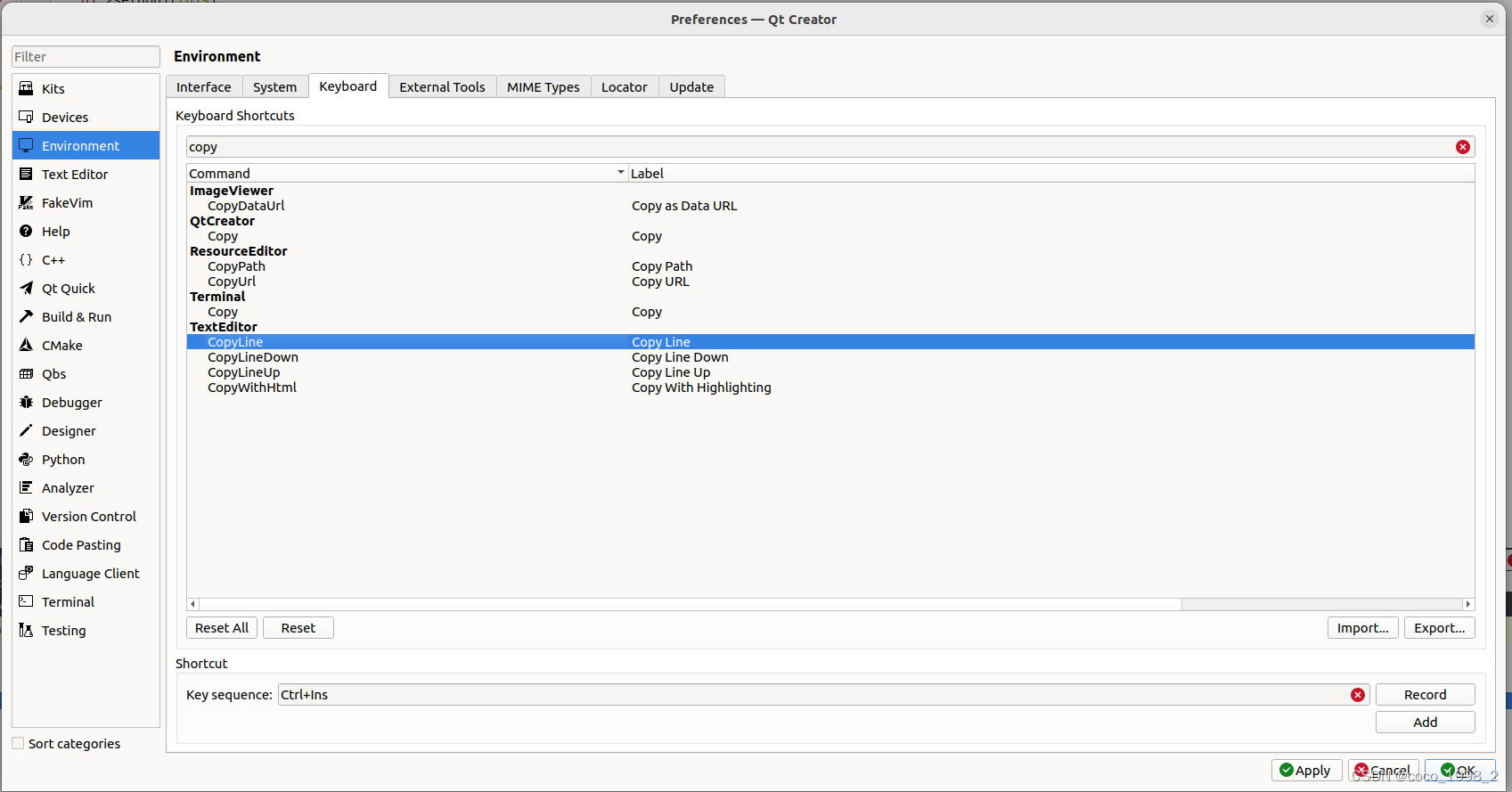Open the Language Client category

click(86, 574)
